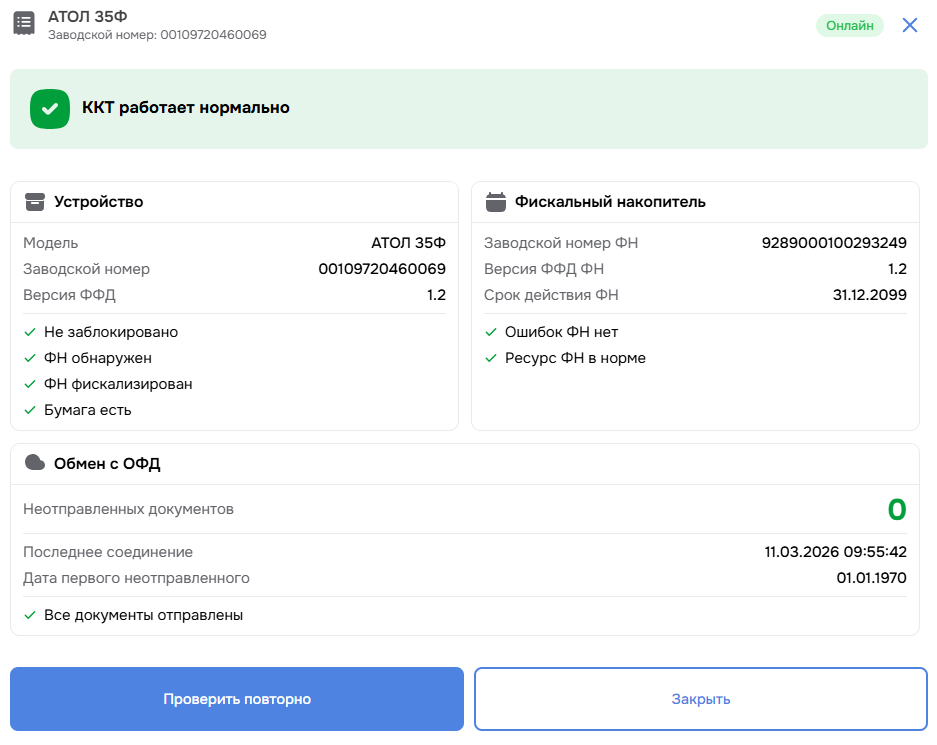Screen dimensions: 937x745
Task: Click the green checkmark status icon
Action: 50,109
